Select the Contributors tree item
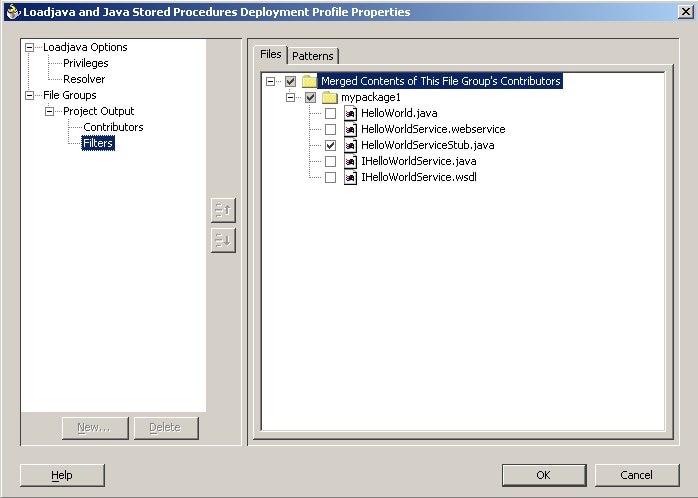This screenshot has width=698, height=498. tap(113, 127)
